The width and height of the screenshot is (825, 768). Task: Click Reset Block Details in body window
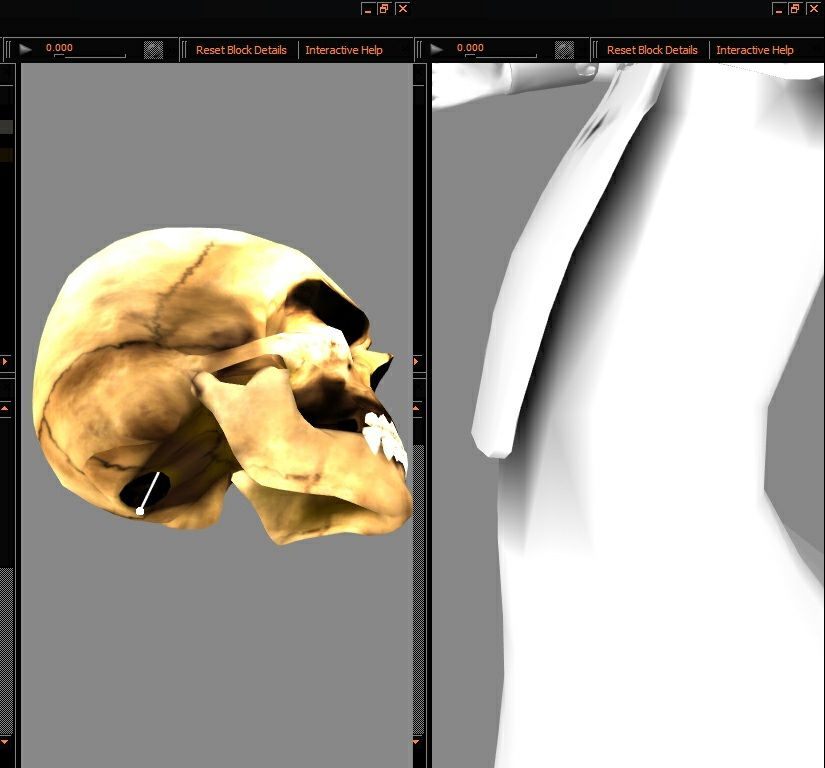point(652,50)
